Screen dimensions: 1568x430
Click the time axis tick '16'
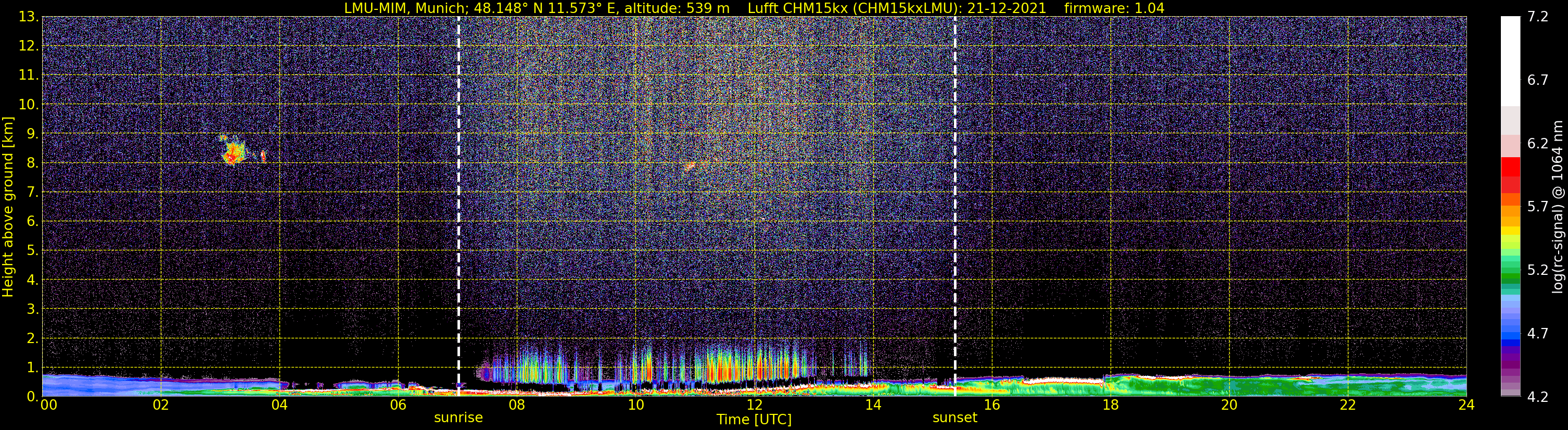(x=991, y=406)
